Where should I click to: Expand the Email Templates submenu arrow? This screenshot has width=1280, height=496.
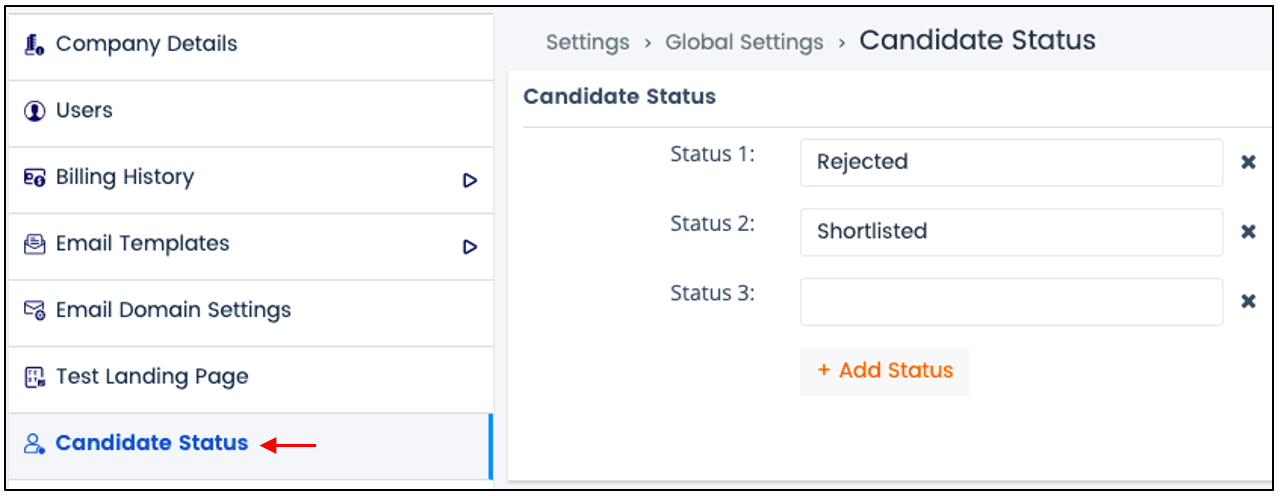tap(470, 247)
